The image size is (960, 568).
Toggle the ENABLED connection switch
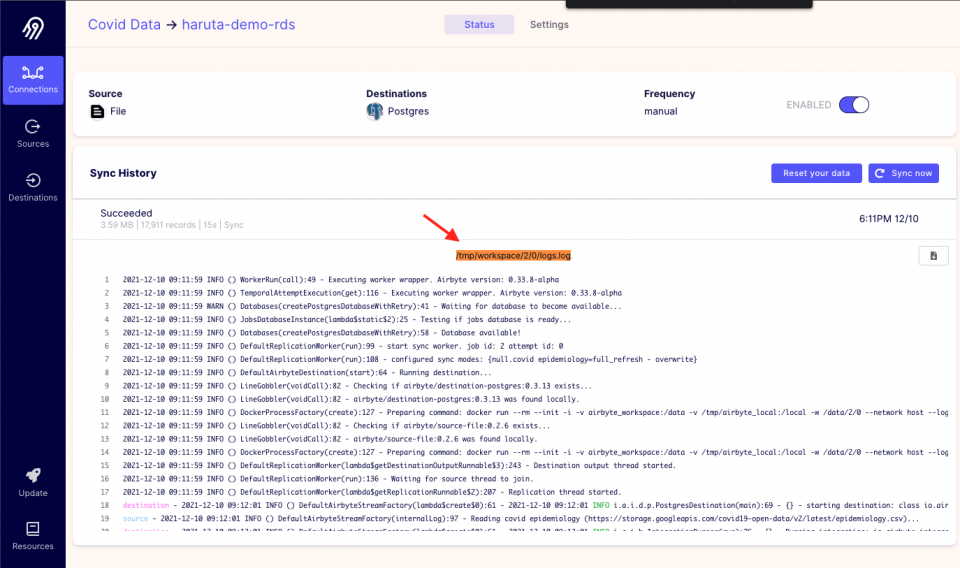(854, 105)
